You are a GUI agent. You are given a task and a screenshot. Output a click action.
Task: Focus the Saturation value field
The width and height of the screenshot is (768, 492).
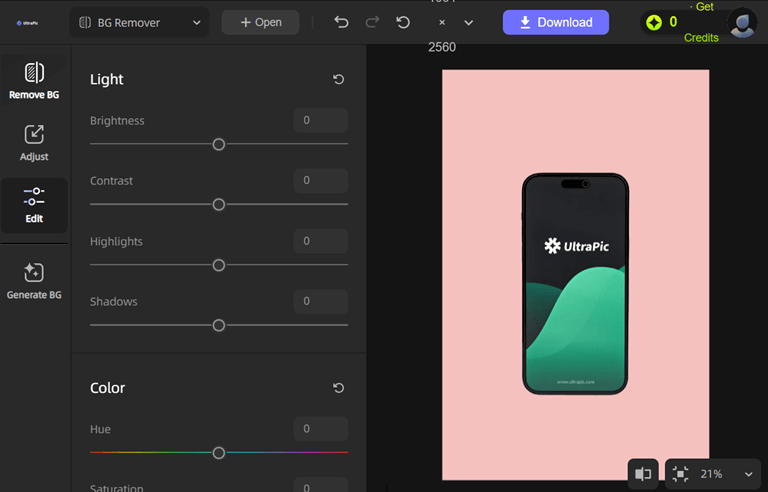pyautogui.click(x=321, y=485)
